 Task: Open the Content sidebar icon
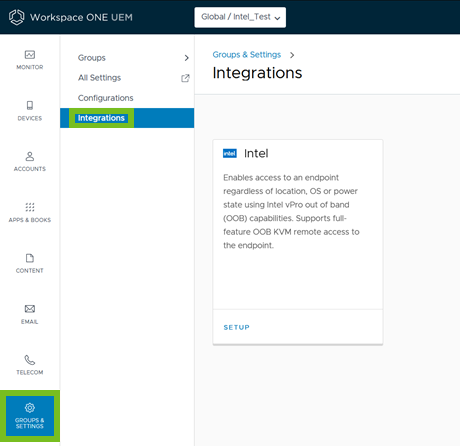30,258
